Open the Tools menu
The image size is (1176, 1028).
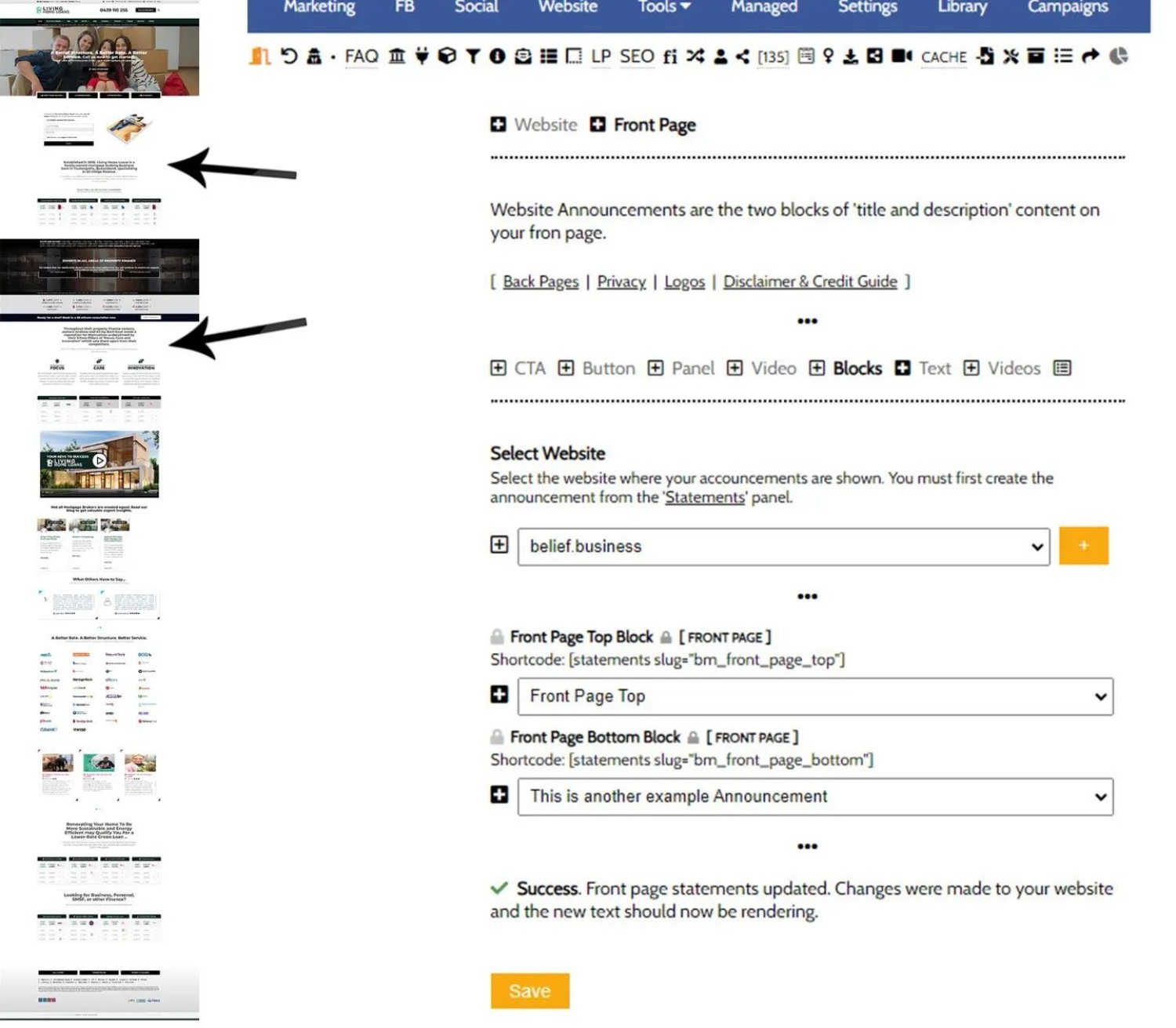663,8
